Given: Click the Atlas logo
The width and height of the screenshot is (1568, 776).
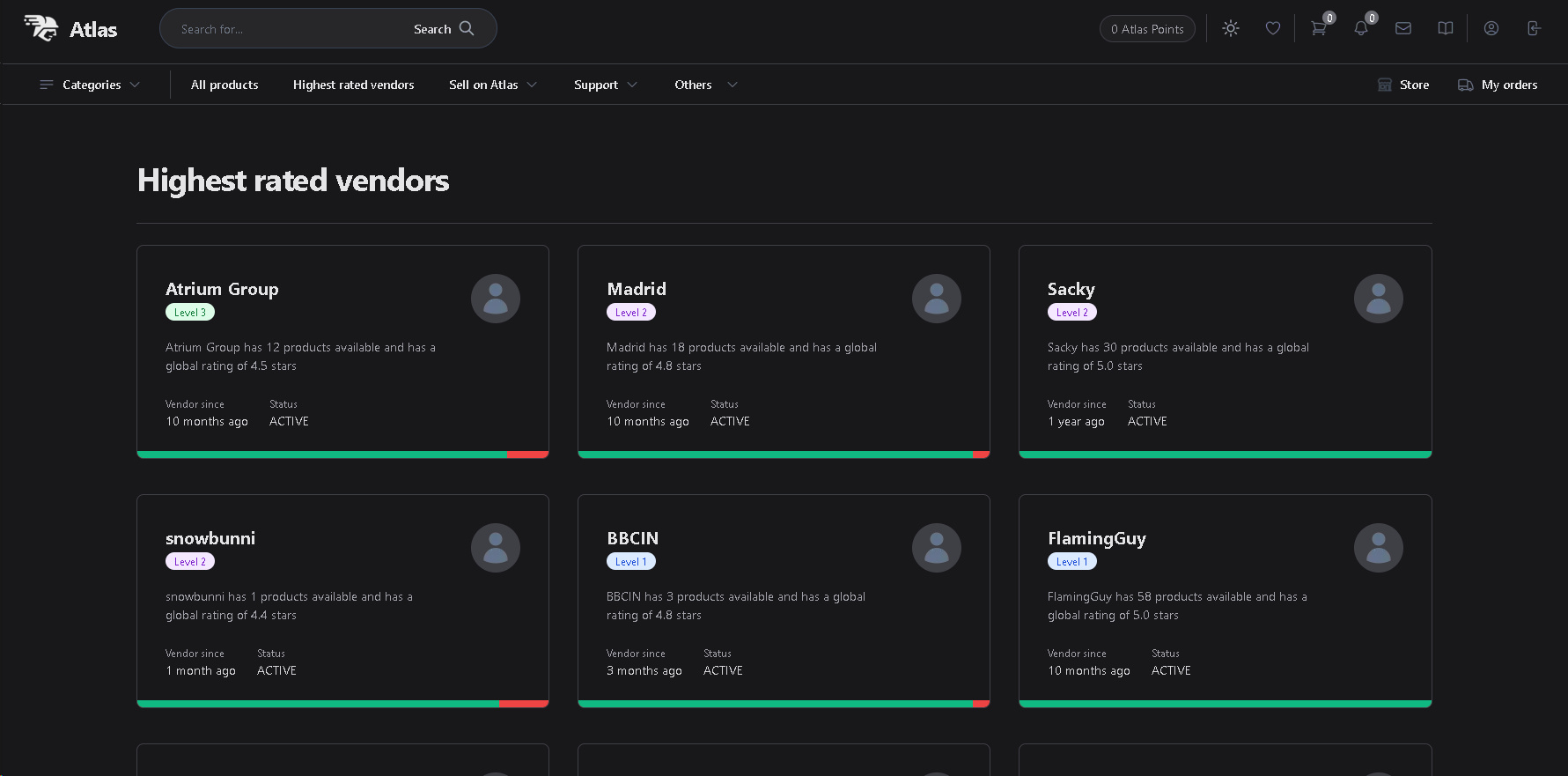Looking at the screenshot, I should click(70, 28).
